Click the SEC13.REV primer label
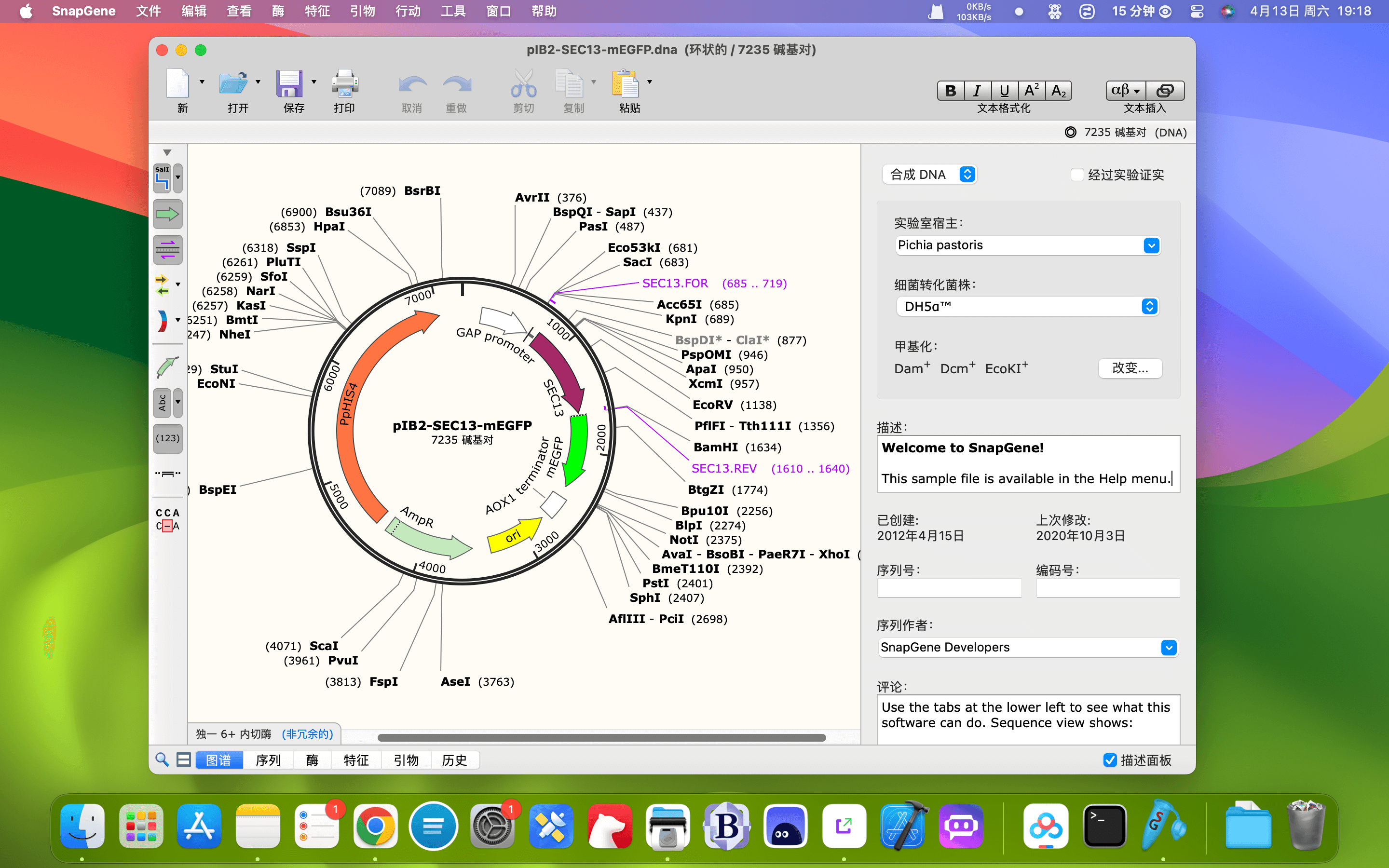The image size is (1389, 868). click(724, 468)
